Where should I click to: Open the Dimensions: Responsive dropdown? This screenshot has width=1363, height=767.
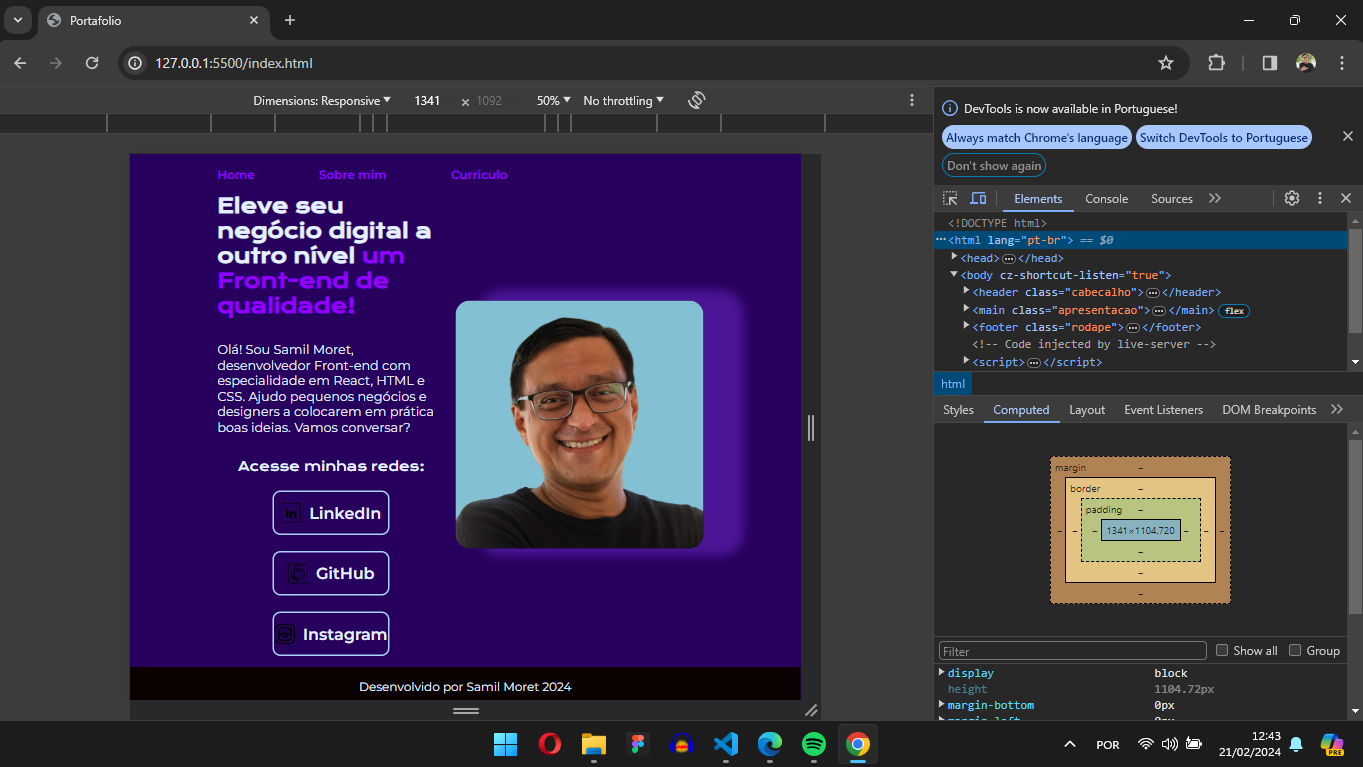tap(322, 100)
